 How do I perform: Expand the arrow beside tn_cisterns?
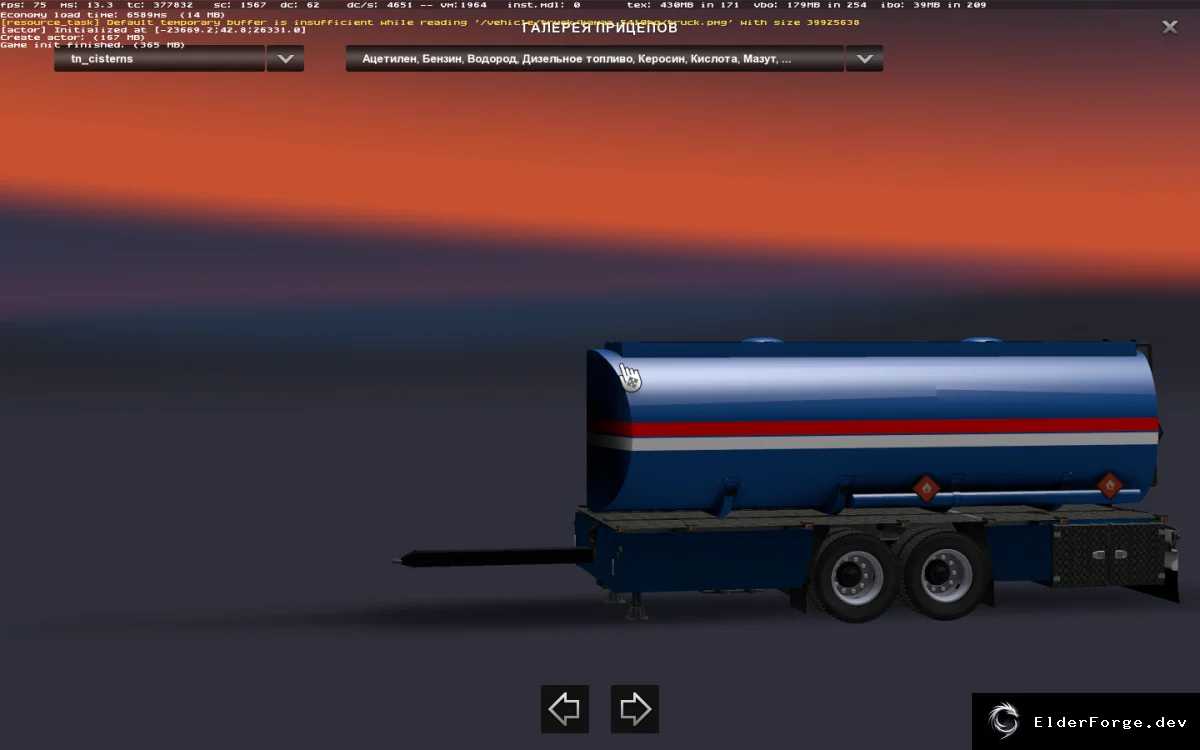[x=285, y=59]
